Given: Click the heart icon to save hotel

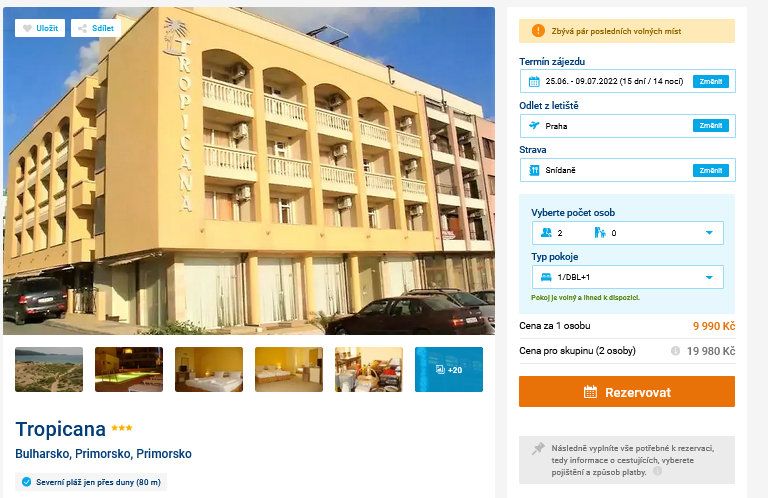Looking at the screenshot, I should click(x=27, y=28).
